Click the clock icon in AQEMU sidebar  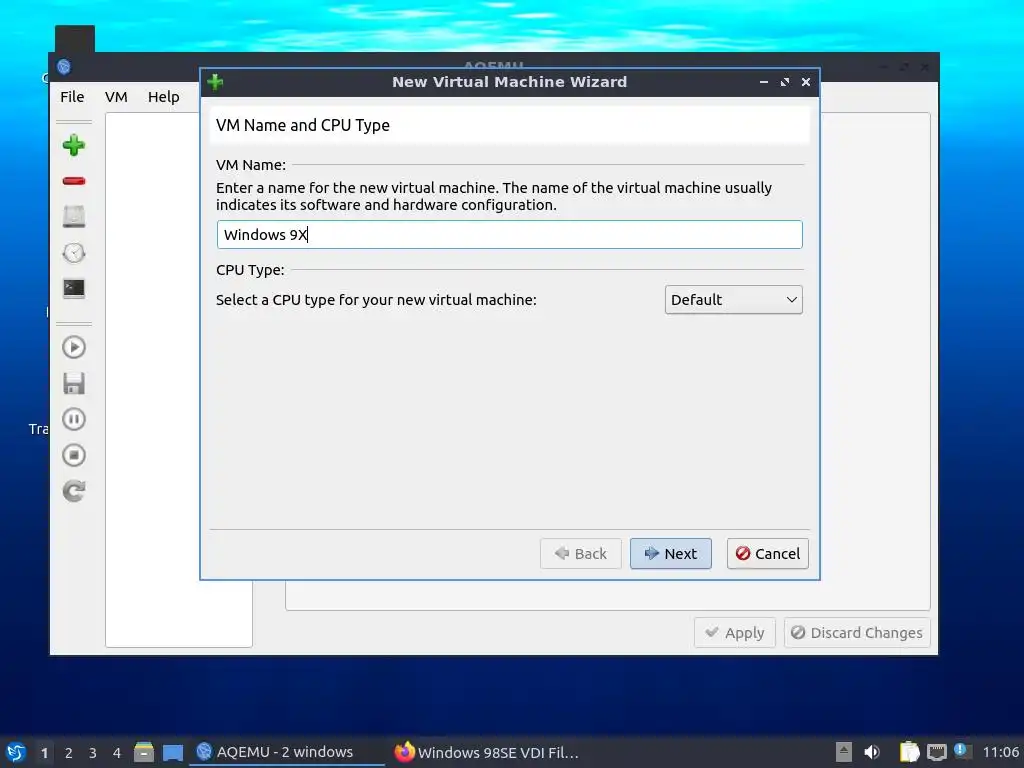click(x=74, y=253)
